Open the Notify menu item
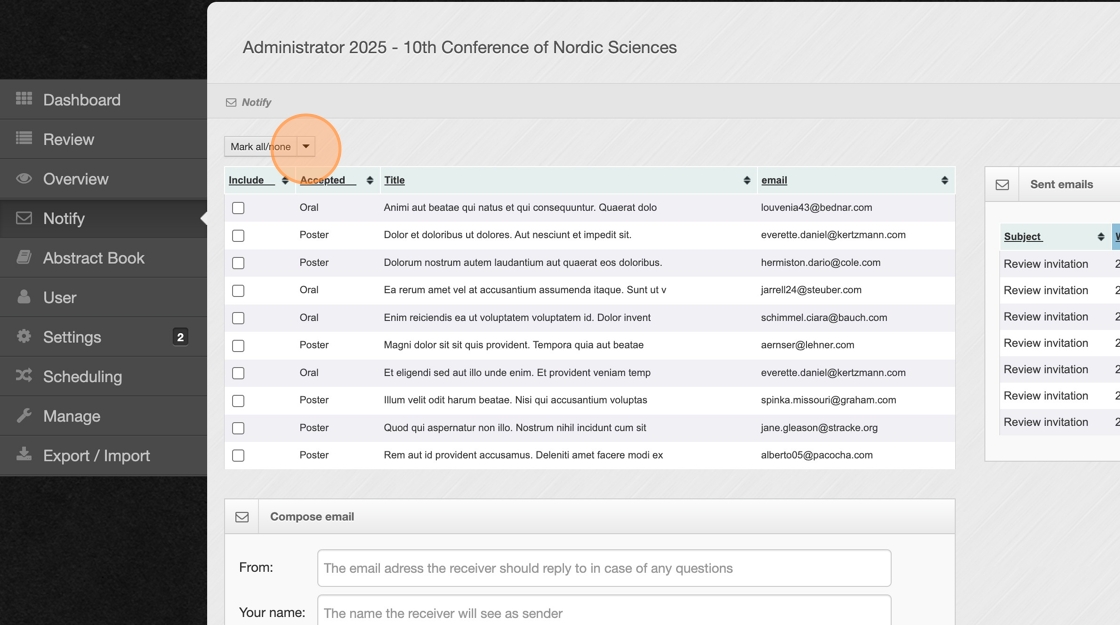The height and width of the screenshot is (625, 1120). (64, 218)
